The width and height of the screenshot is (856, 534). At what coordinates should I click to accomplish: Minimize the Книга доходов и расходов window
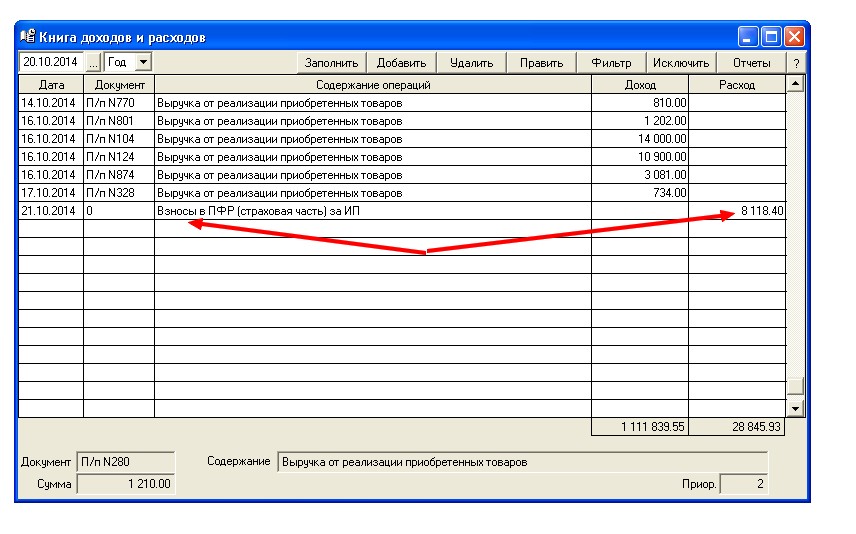(x=747, y=37)
